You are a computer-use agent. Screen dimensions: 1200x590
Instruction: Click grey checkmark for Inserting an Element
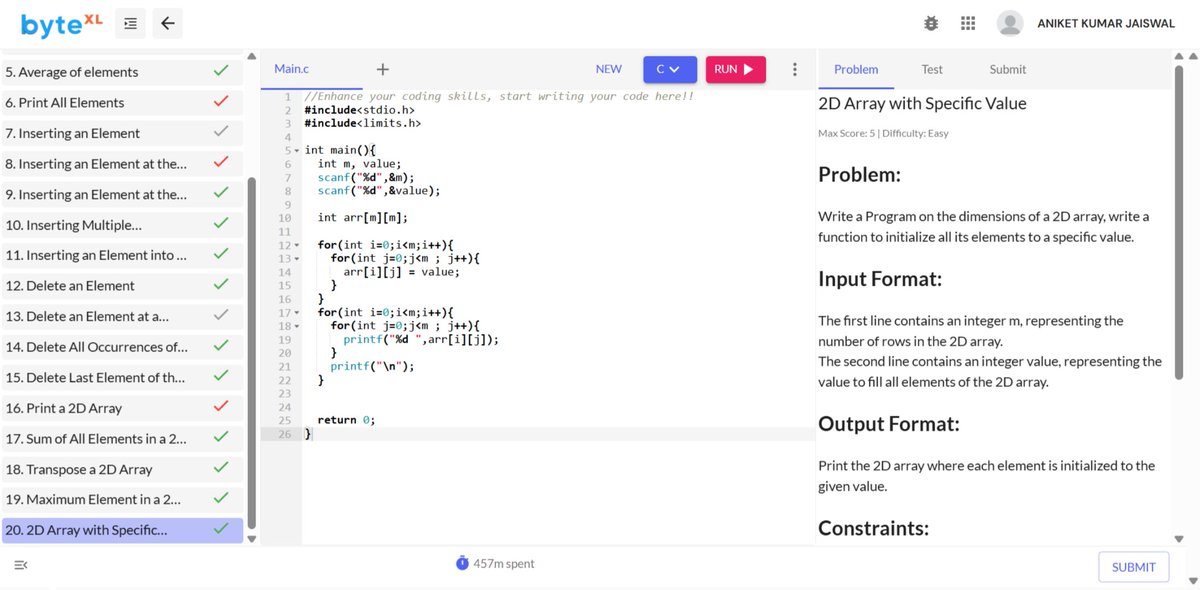221,132
